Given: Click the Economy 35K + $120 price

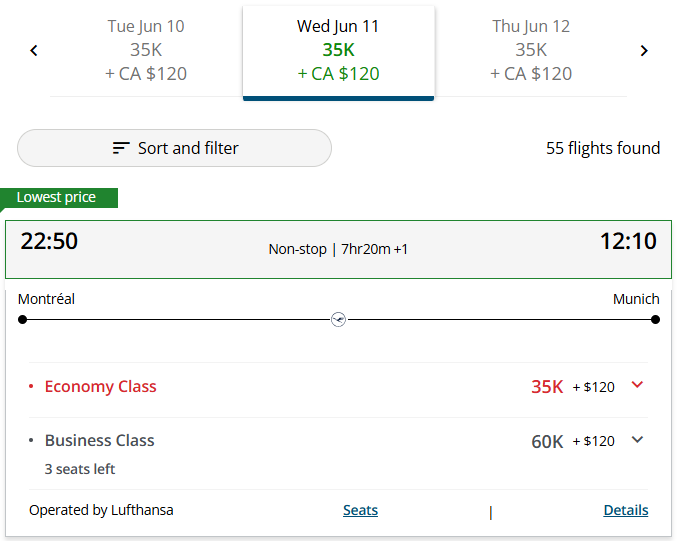Looking at the screenshot, I should [x=573, y=387].
